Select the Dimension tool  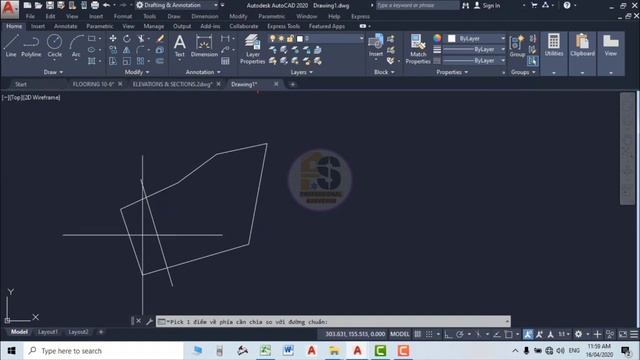click(x=204, y=45)
